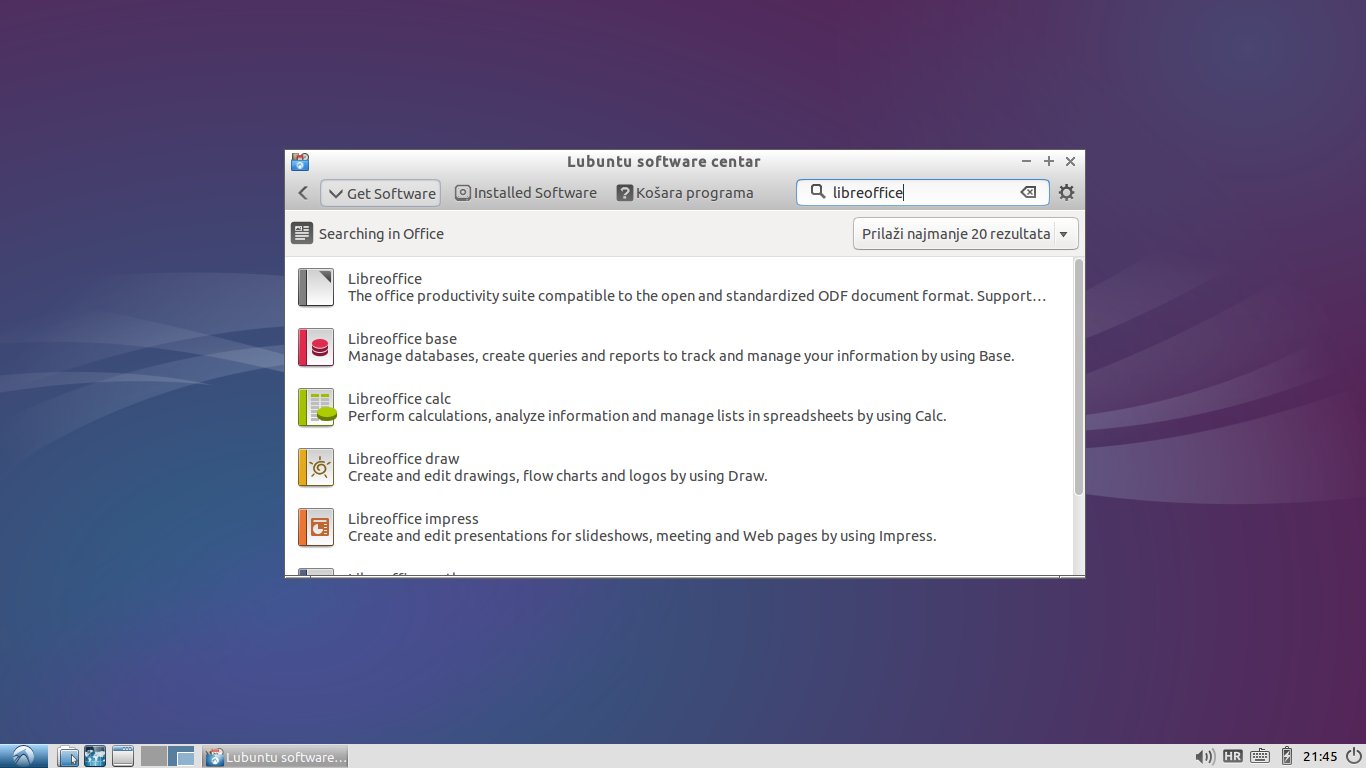Switch to the Installed Software tab
1366x768 pixels.
point(525,193)
